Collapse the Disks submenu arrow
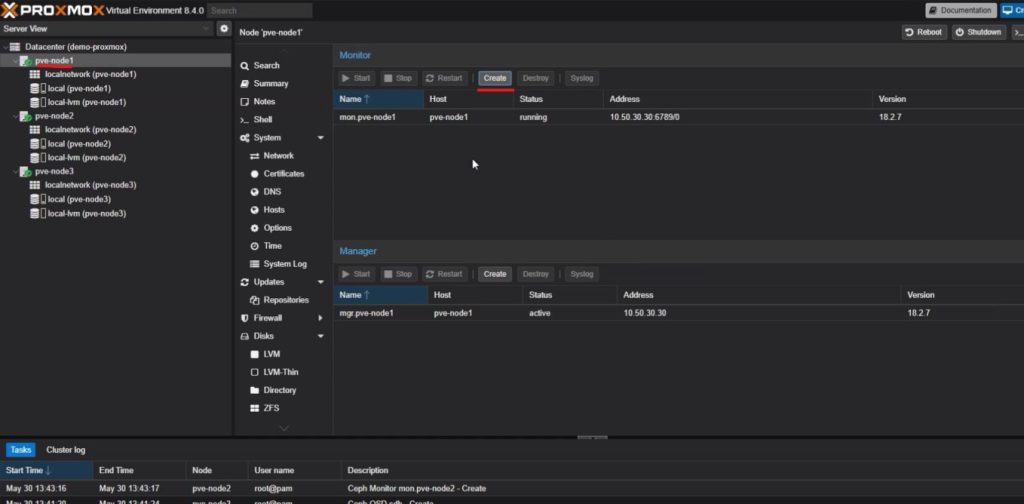 (x=321, y=336)
